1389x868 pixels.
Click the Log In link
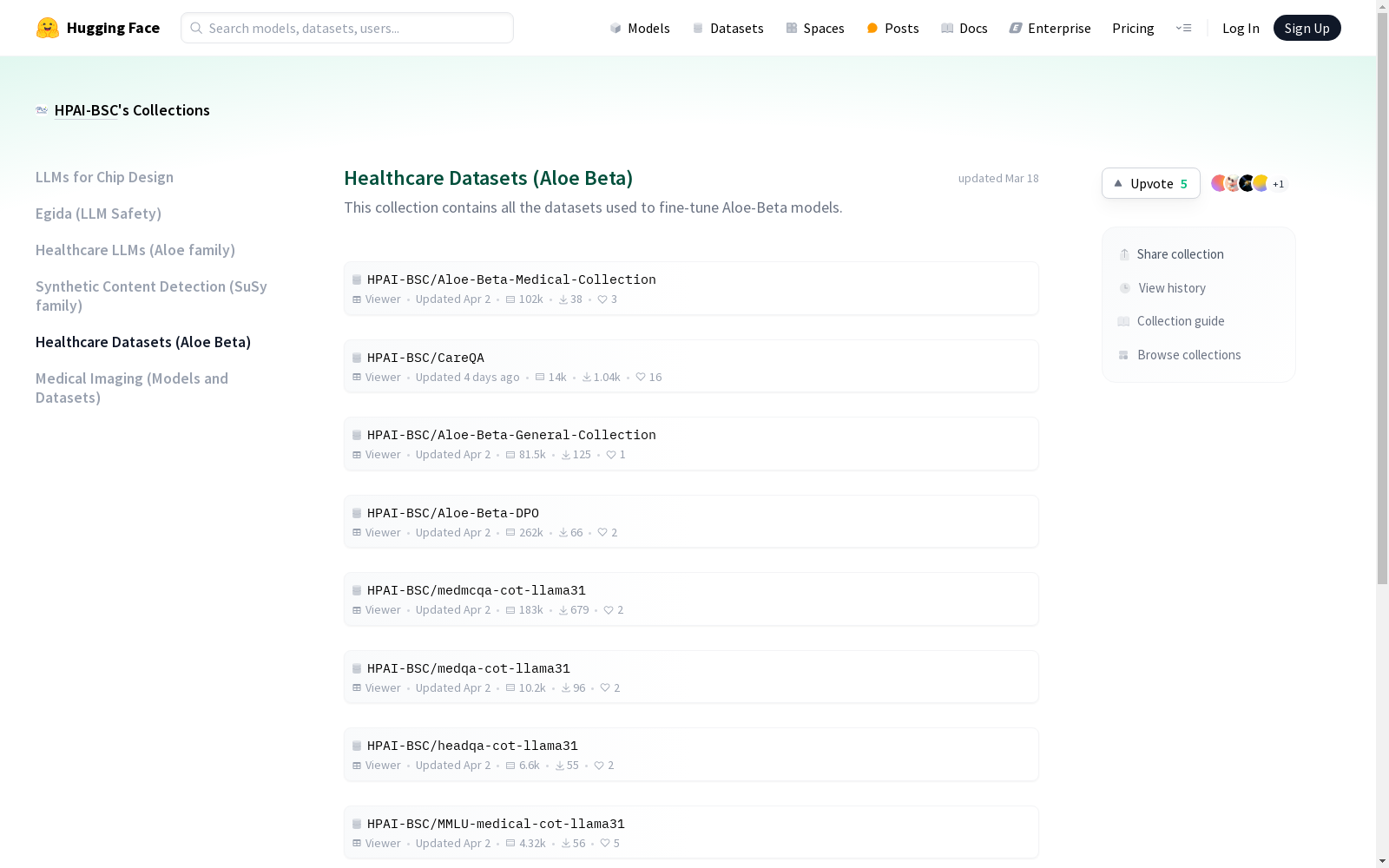pos(1241,28)
